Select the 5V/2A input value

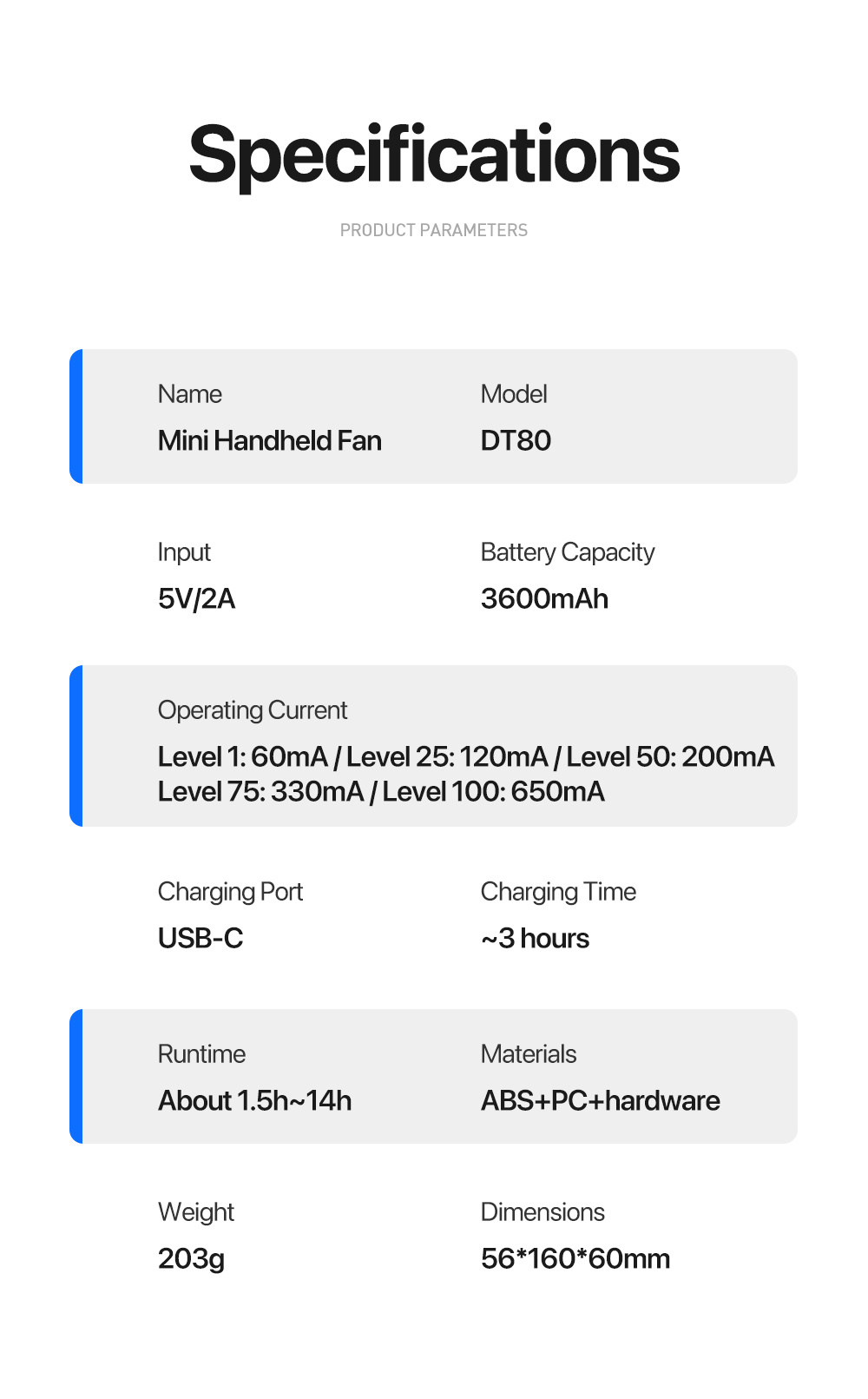196,599
